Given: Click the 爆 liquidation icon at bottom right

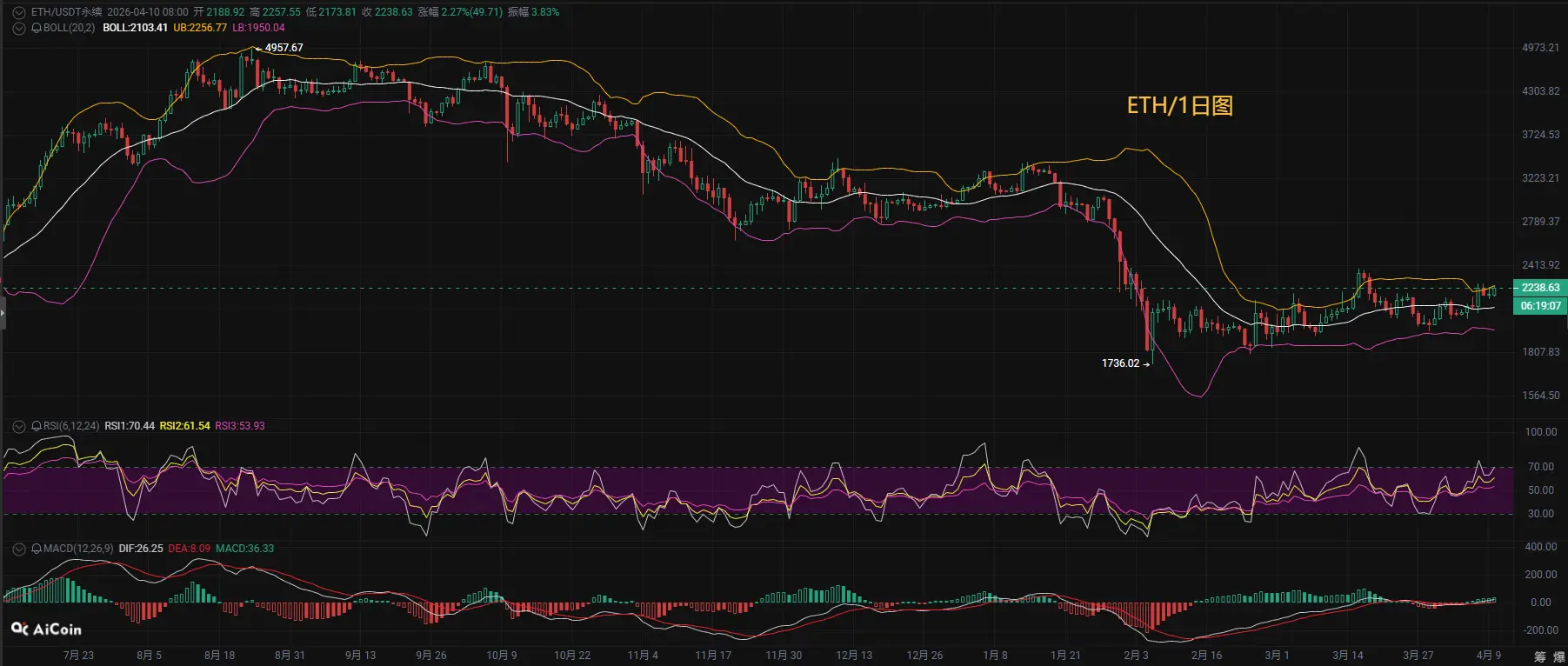Looking at the screenshot, I should pyautogui.click(x=1559, y=656).
